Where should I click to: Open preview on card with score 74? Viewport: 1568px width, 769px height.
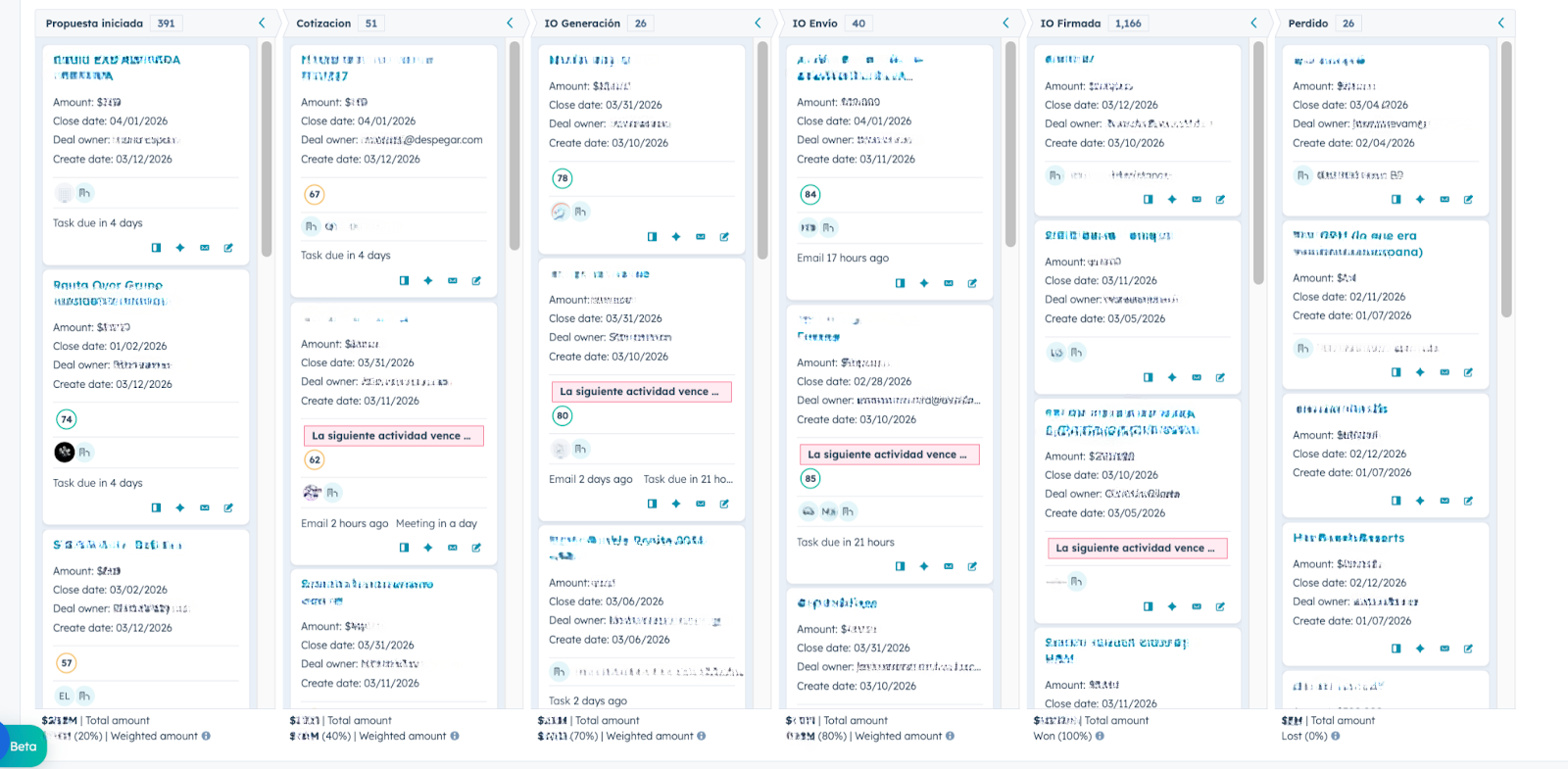156,507
